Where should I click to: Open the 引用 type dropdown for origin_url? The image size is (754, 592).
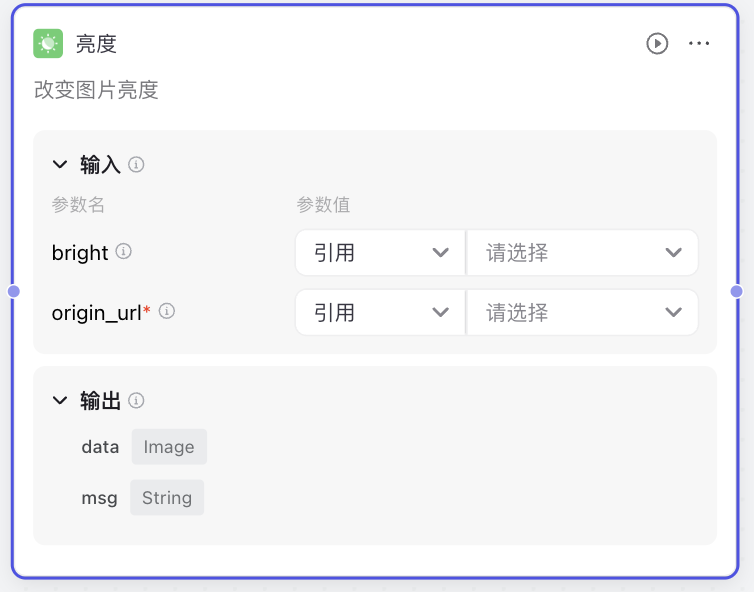click(x=380, y=313)
